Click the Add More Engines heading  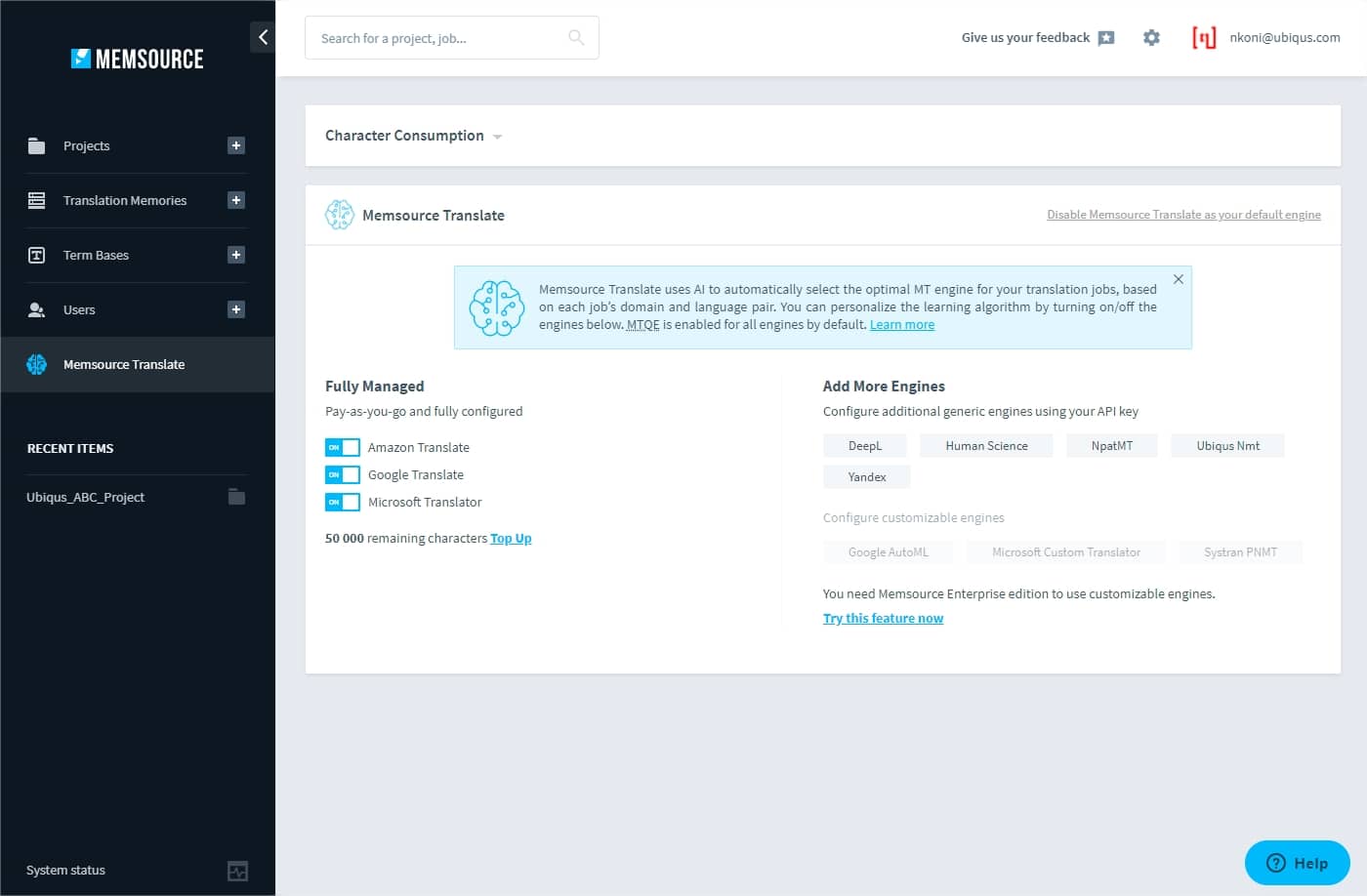point(884,387)
